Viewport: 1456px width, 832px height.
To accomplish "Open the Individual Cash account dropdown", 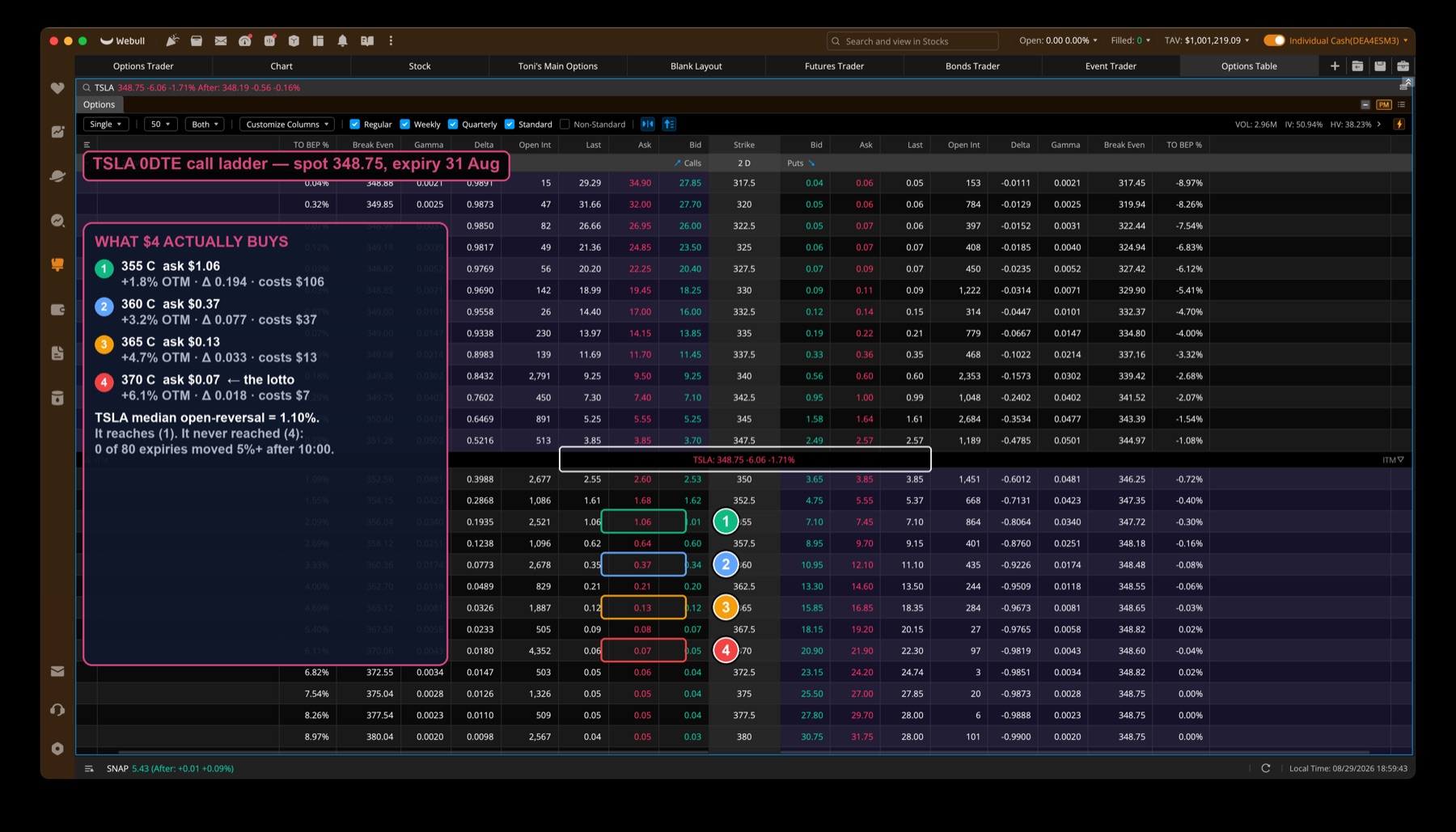I will coord(1348,40).
